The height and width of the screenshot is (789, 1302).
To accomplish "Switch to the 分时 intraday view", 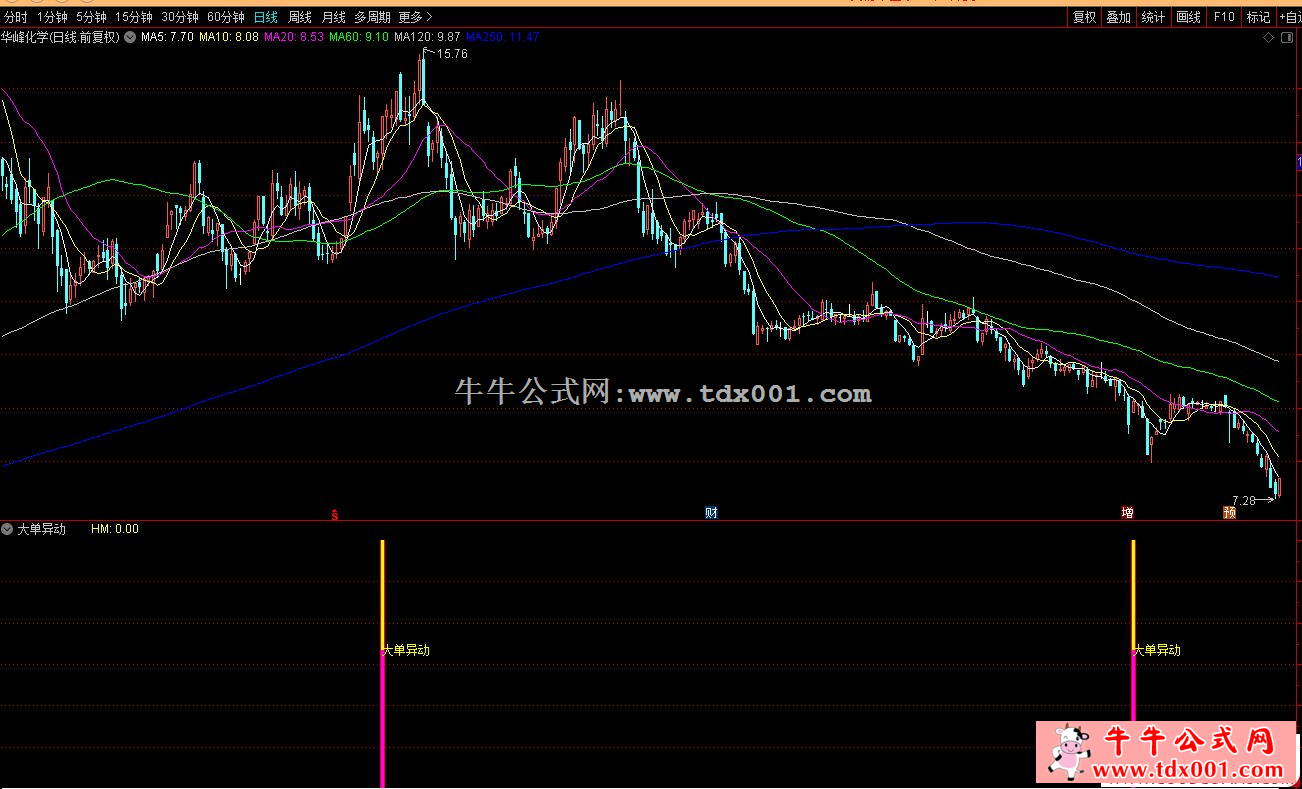I will pos(16,17).
